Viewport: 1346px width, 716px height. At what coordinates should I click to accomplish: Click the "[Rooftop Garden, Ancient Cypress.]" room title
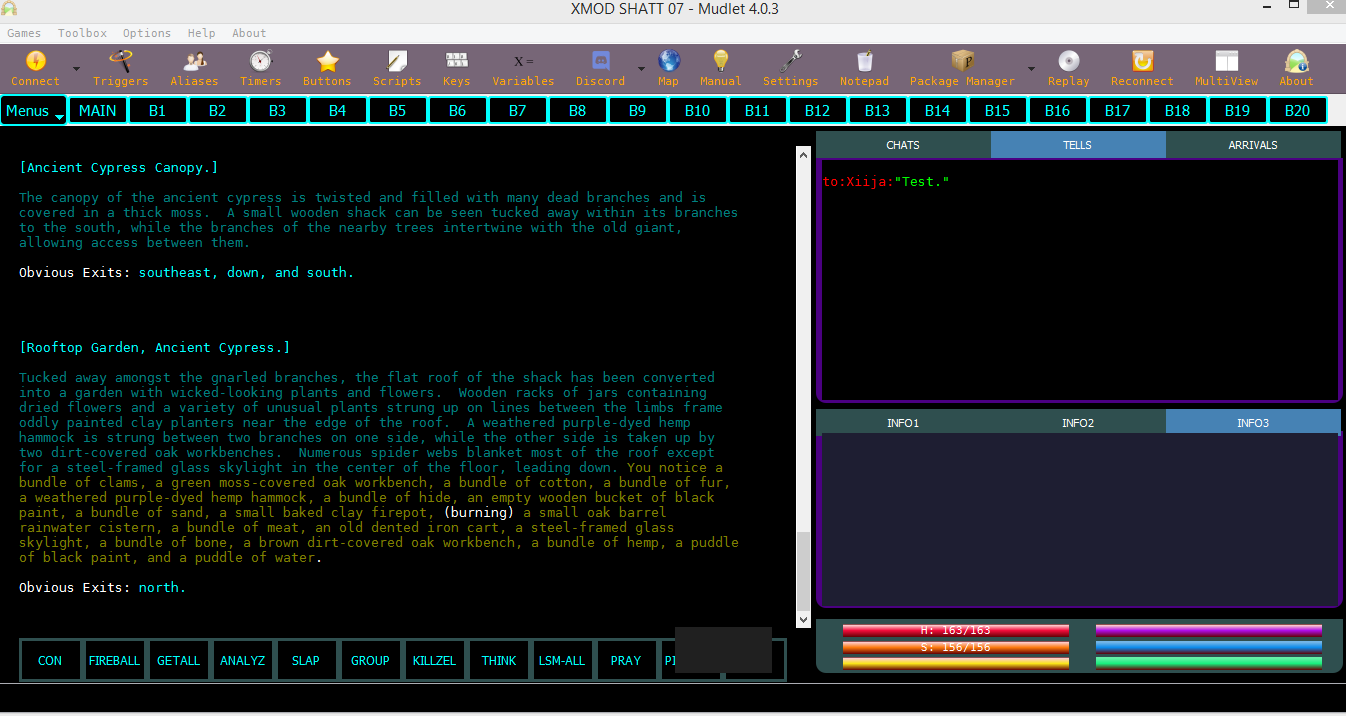coord(154,347)
